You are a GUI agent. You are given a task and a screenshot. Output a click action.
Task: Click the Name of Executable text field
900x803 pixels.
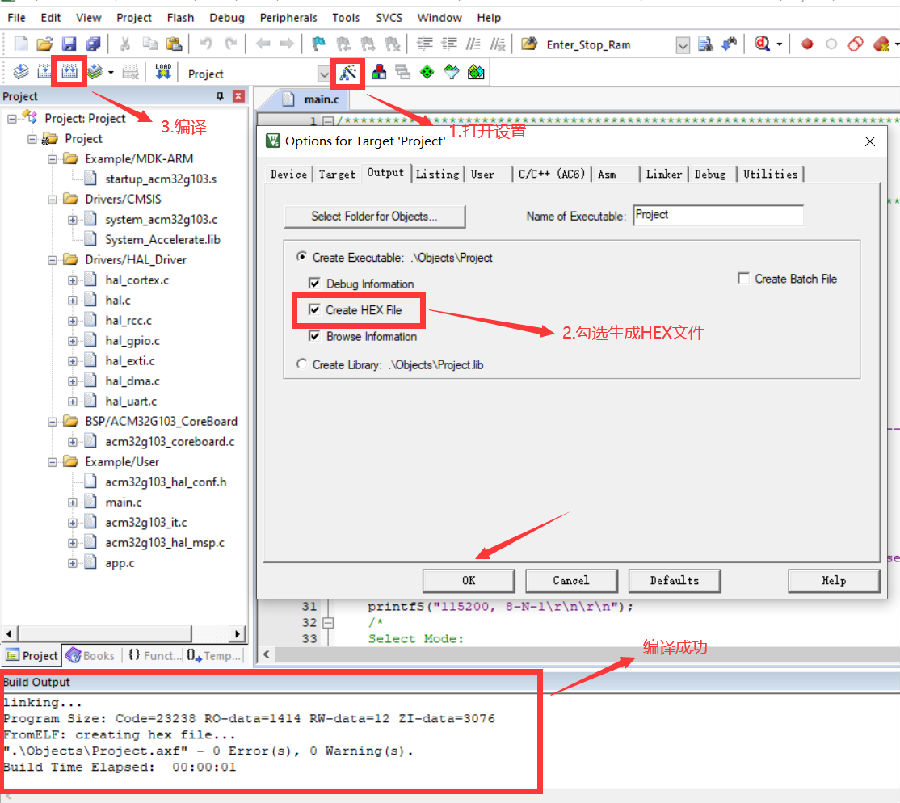[718, 215]
